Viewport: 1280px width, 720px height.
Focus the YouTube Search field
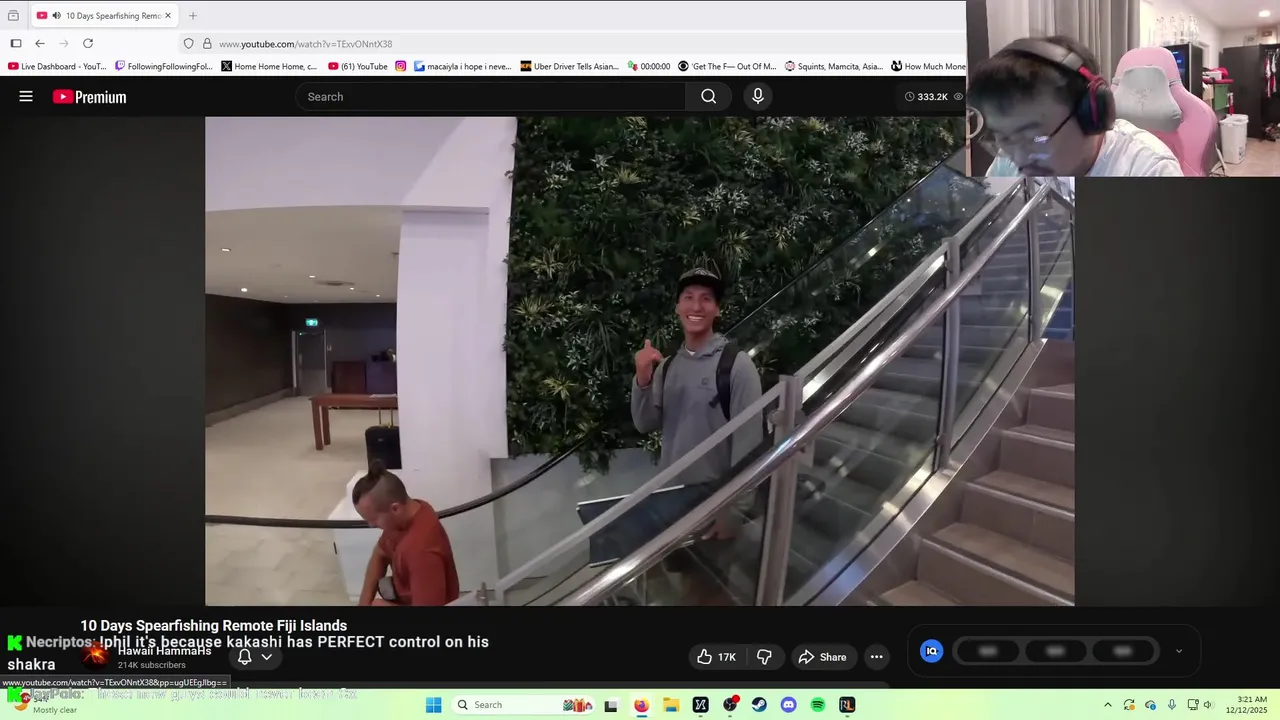coord(490,97)
